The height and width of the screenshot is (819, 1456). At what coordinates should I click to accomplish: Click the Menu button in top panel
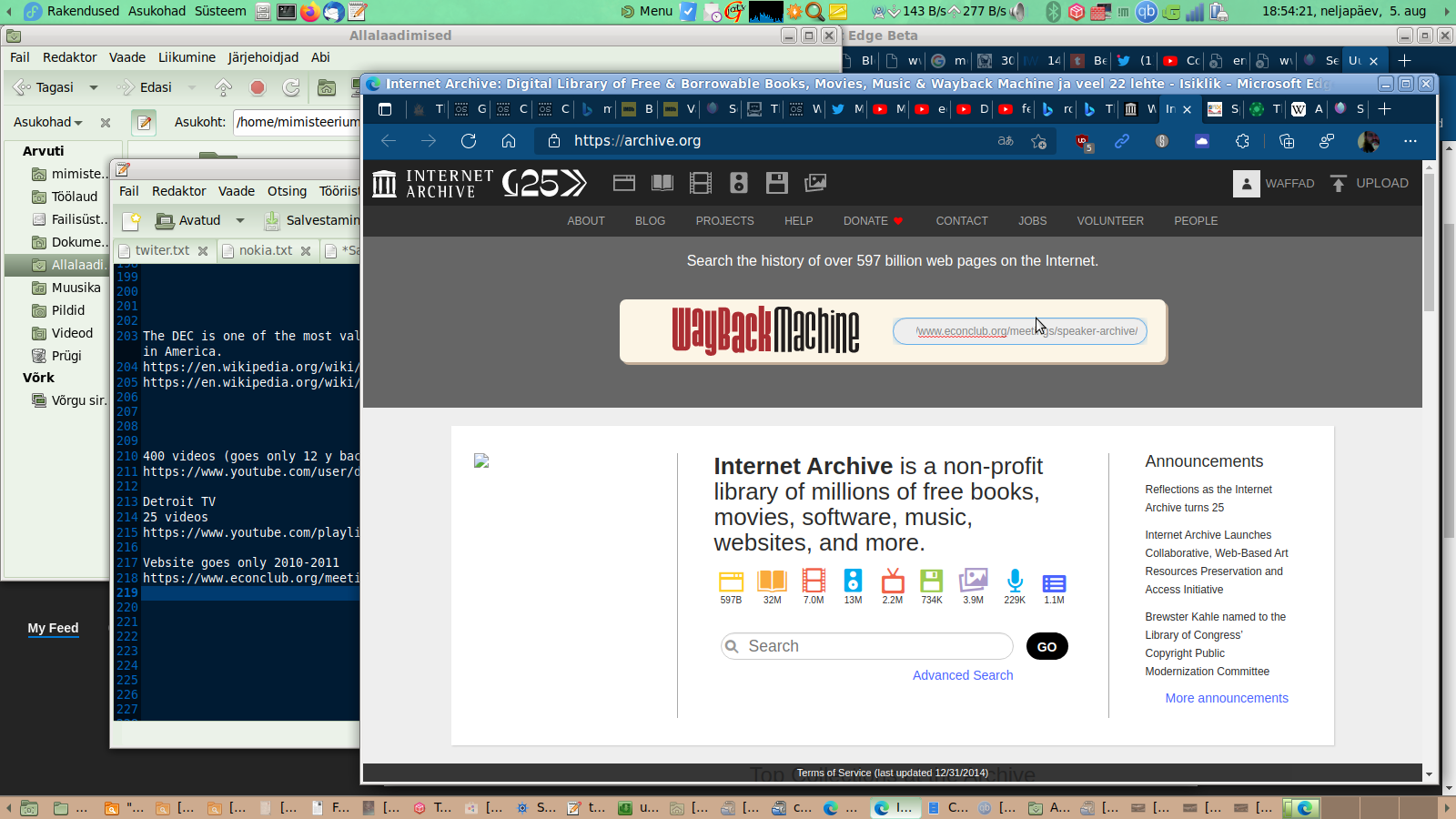pyautogui.click(x=647, y=11)
